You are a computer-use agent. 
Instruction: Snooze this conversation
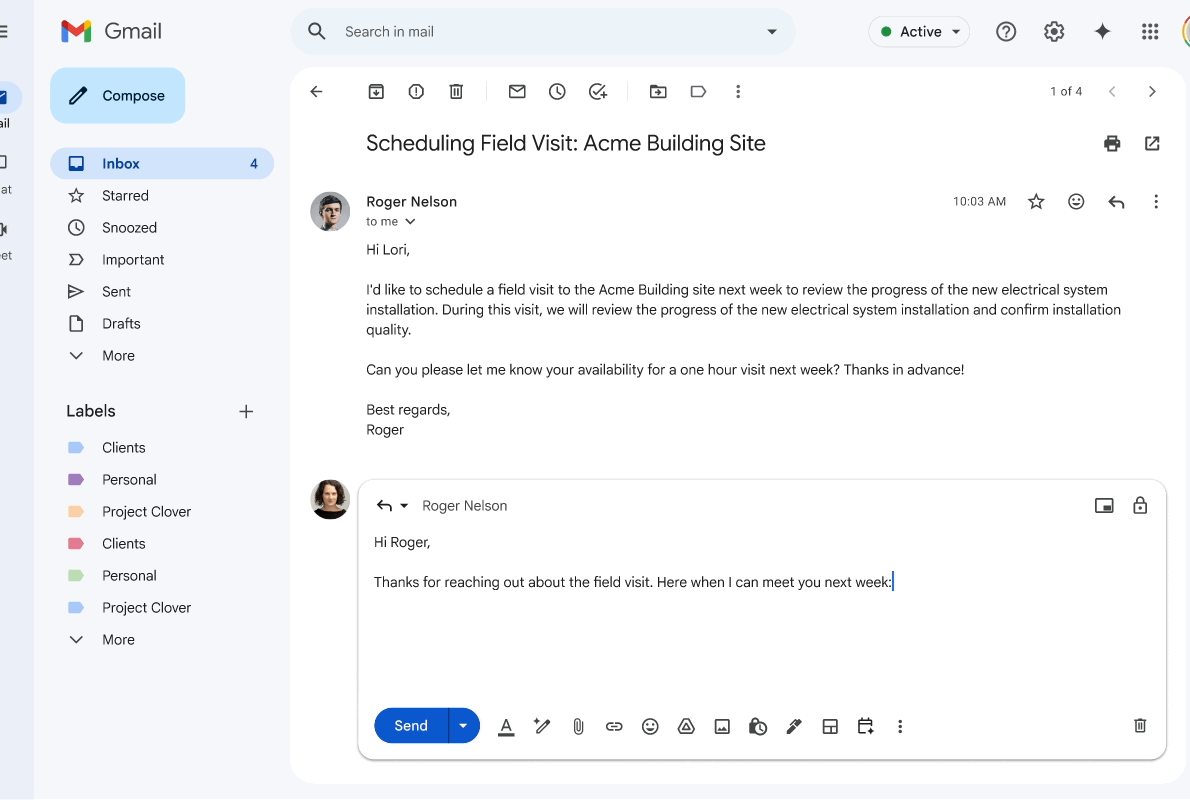click(557, 91)
